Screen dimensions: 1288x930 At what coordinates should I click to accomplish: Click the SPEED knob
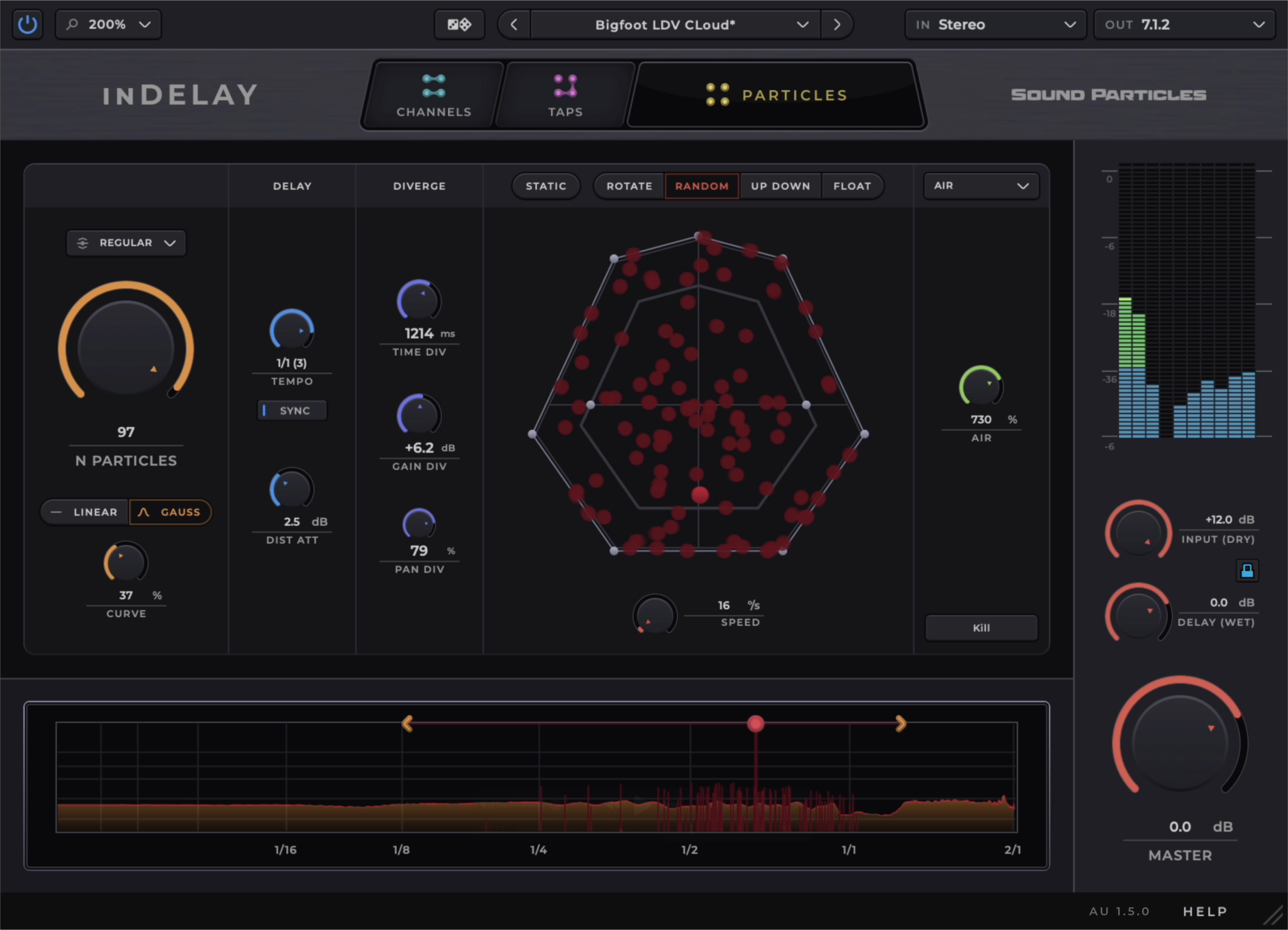(x=655, y=615)
